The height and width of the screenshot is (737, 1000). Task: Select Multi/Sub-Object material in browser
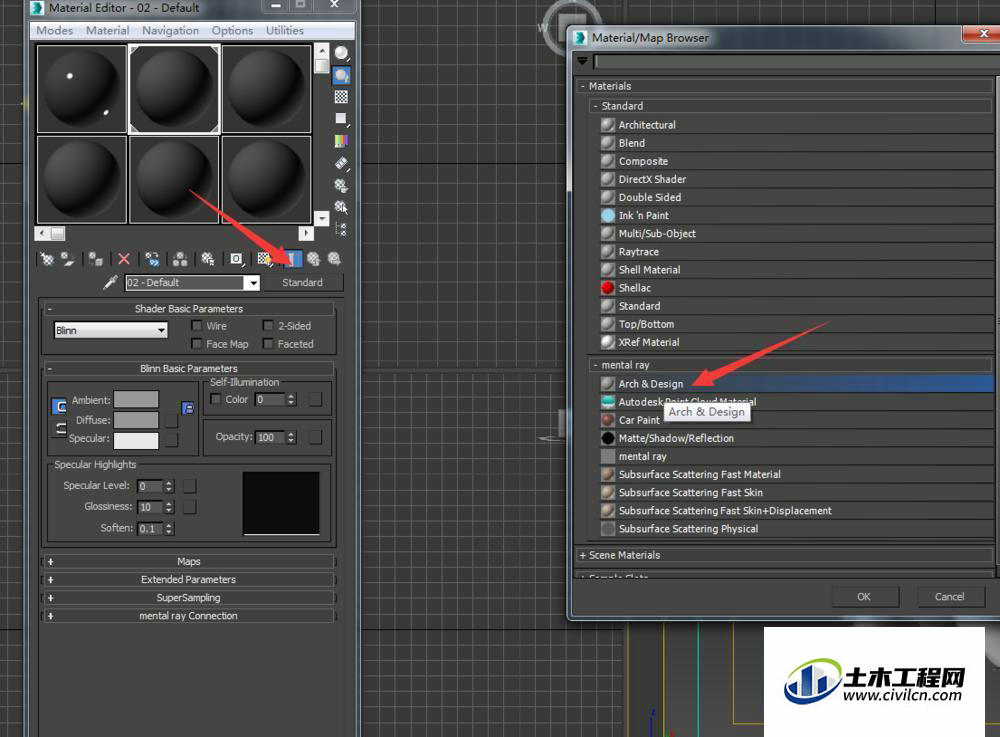[796, 234]
